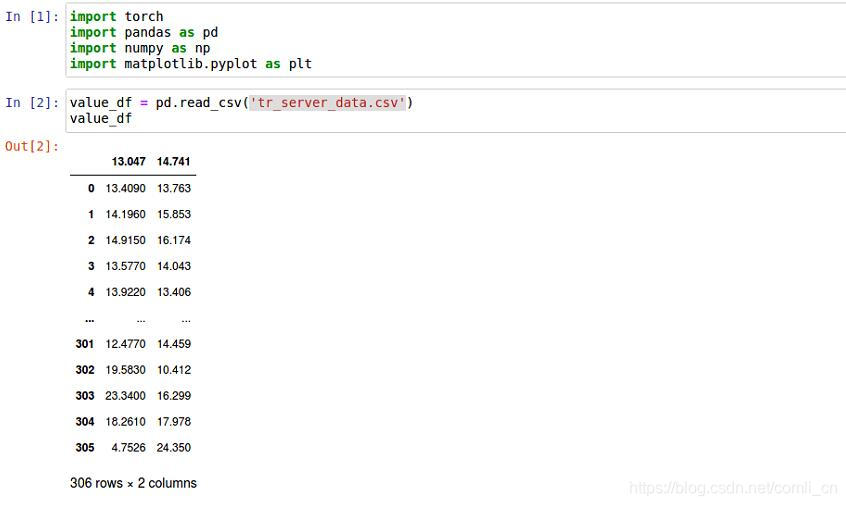Viewport: 846px width, 506px height.
Task: Click the value 13.406 in row 4
Action: pos(174,292)
